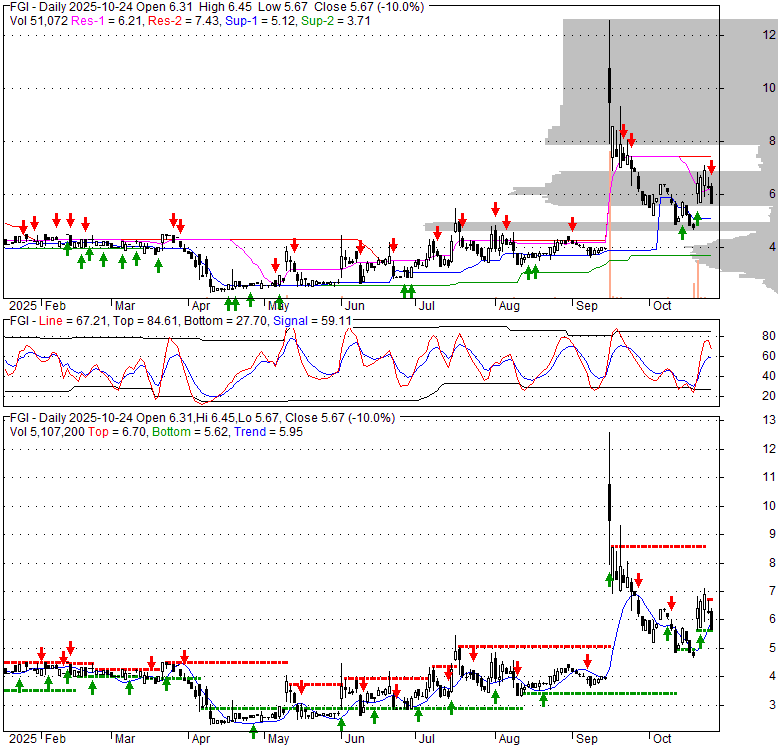Click the 10 price label on upper chart axis

pos(769,88)
